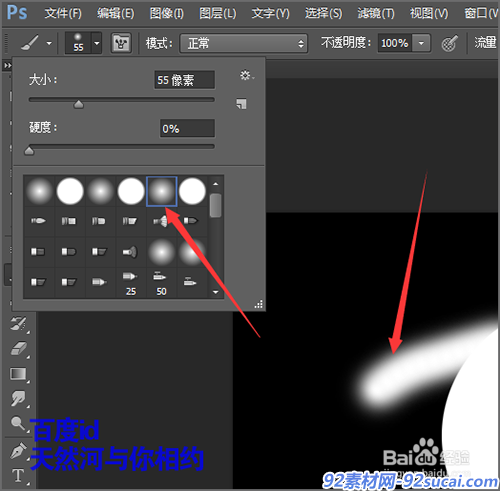Screen dimensions: 500x491
Task: Select the Gradient tool
Action: click(x=19, y=374)
